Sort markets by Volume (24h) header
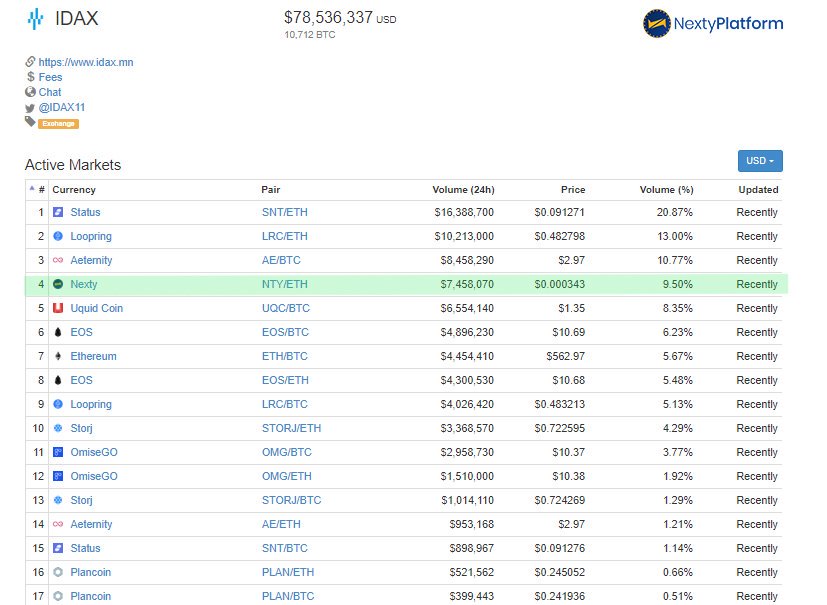 pos(463,190)
